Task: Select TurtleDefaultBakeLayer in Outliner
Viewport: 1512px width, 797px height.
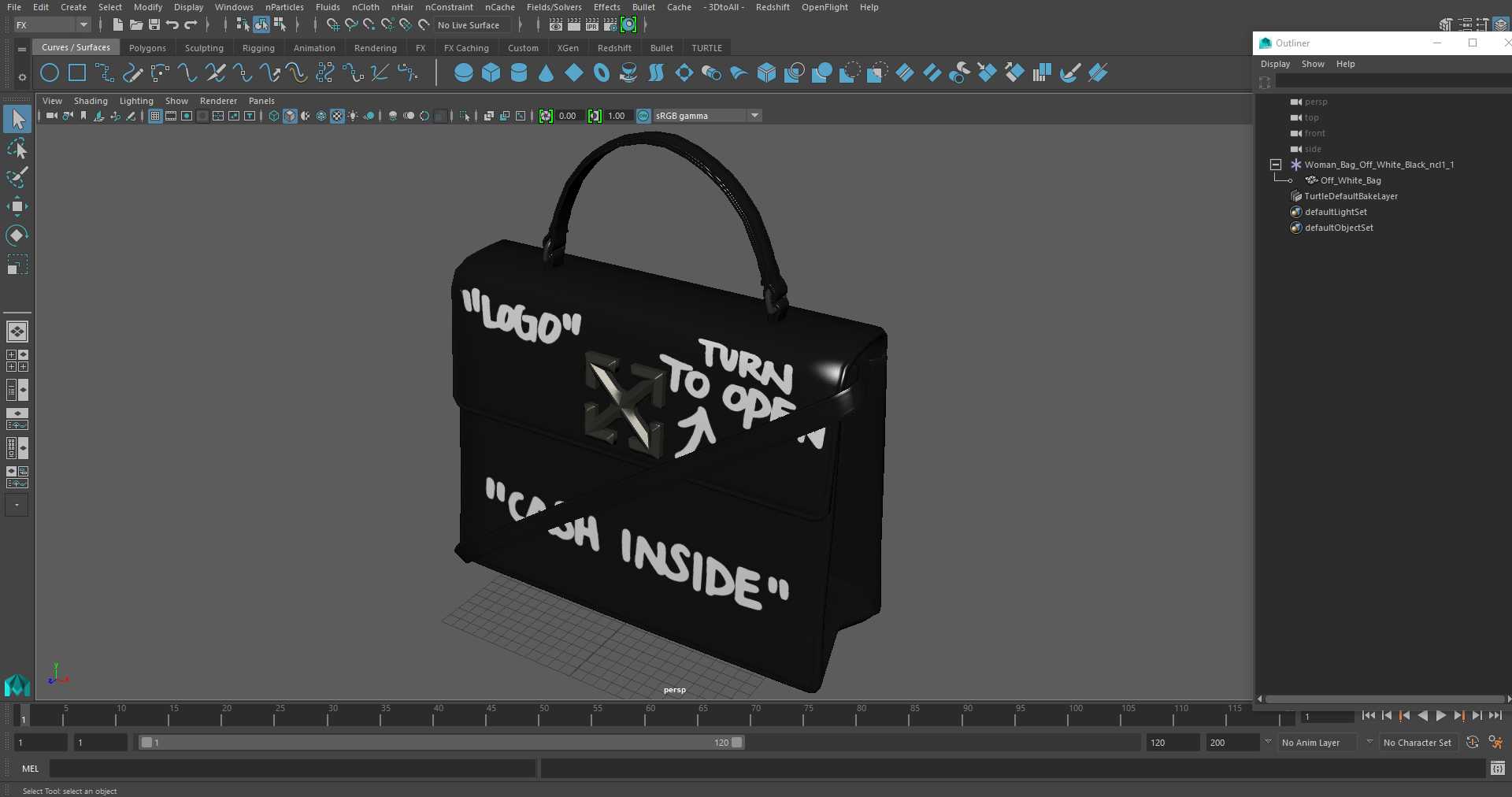Action: (x=1351, y=196)
